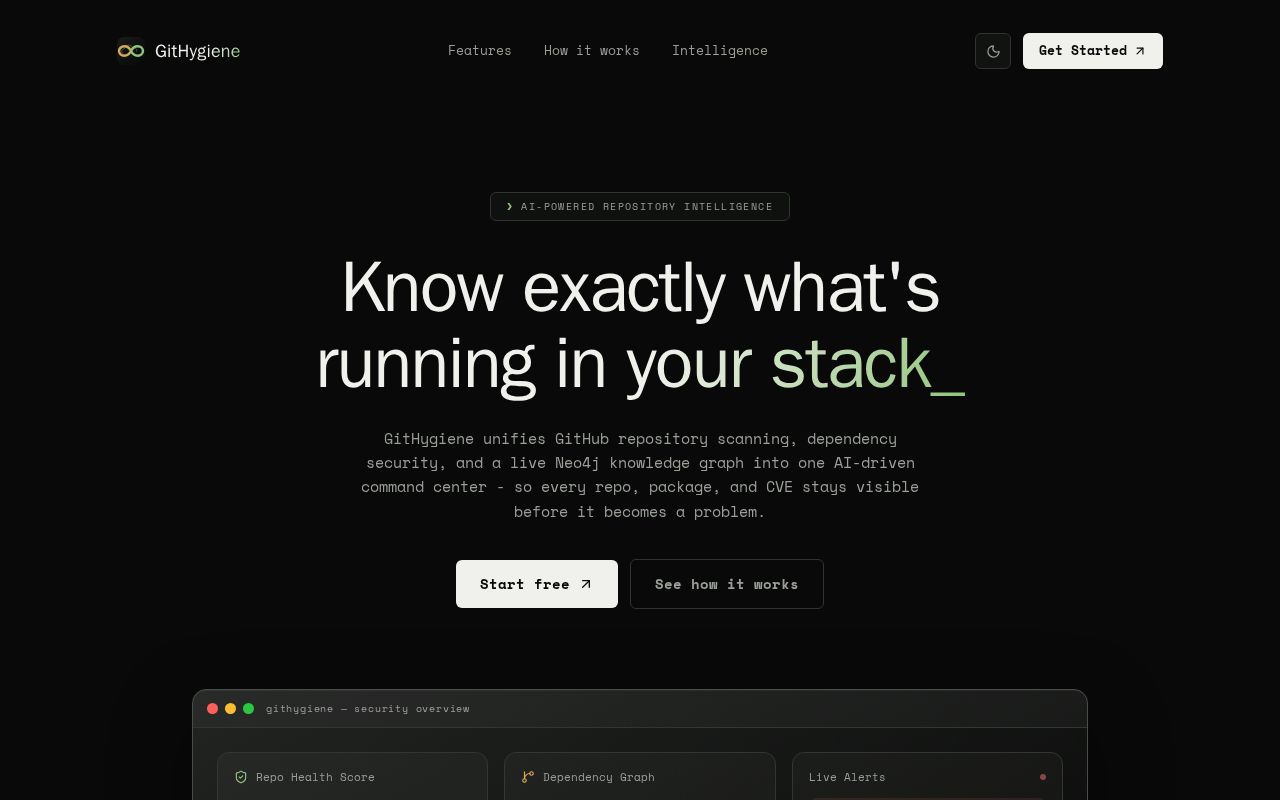1280x800 pixels.
Task: Open the Features nav item
Action: click(480, 50)
